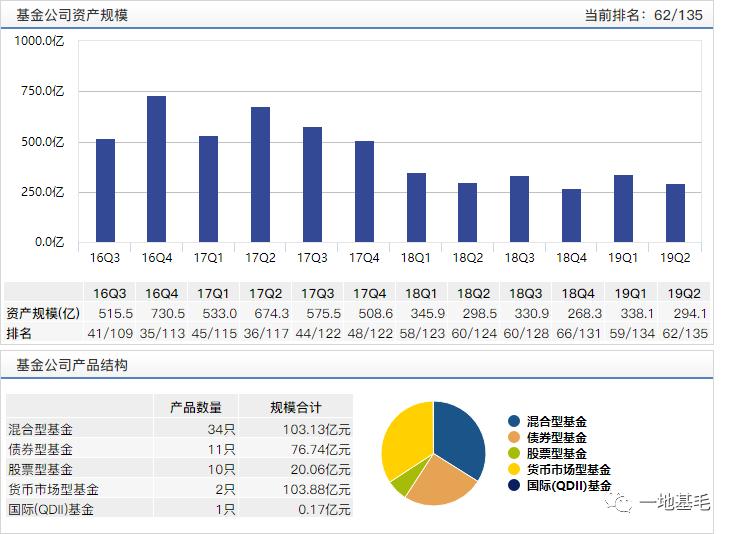Click the 18Q4 bar in the chart
The height and width of the screenshot is (534, 734).
(x=571, y=215)
